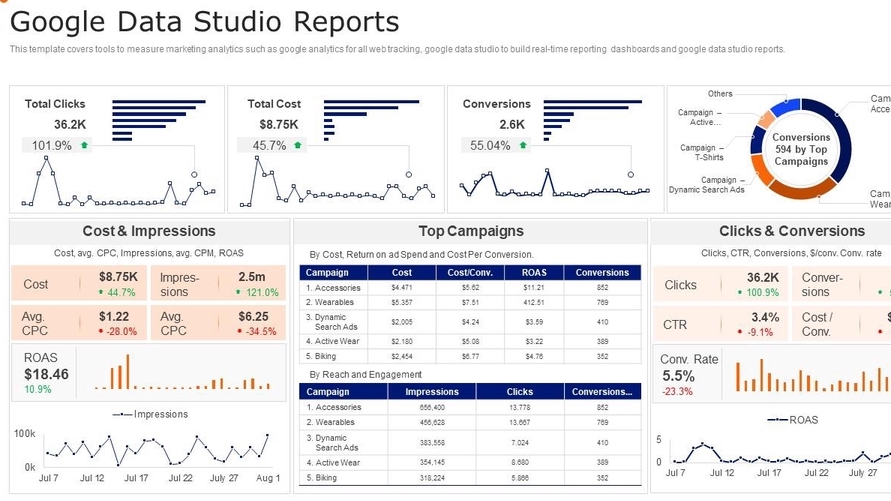This screenshot has width=891, height=501.
Task: Sort by the Clicks column header
Action: click(x=520, y=392)
